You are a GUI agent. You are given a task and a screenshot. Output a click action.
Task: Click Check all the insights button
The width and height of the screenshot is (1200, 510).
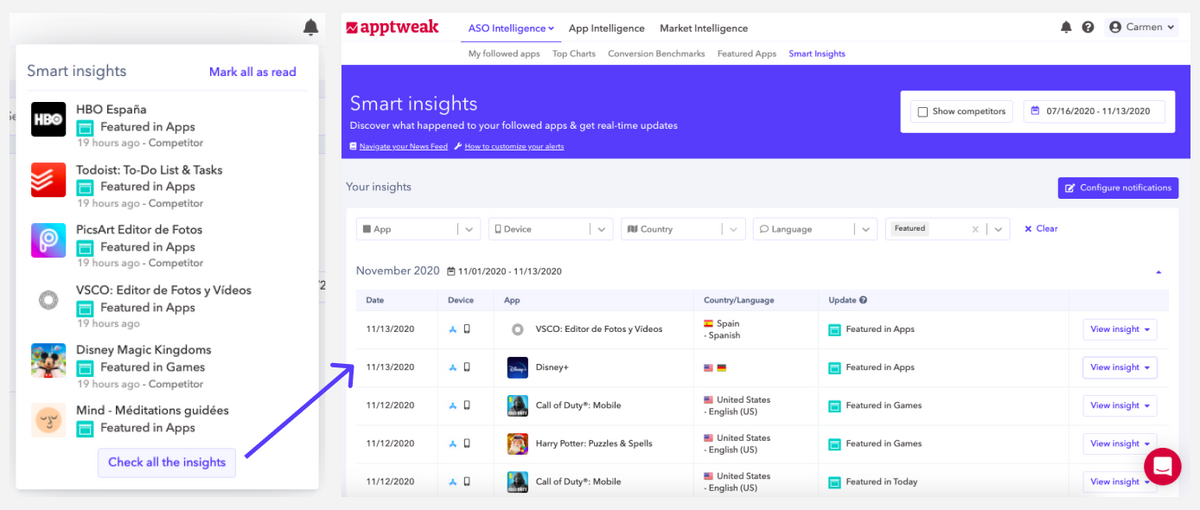[167, 462]
